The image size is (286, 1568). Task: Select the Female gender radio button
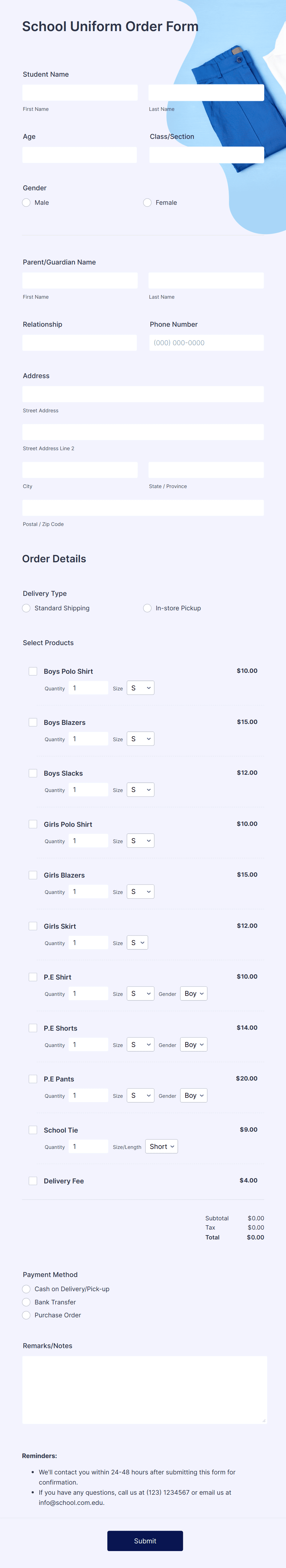point(147,203)
